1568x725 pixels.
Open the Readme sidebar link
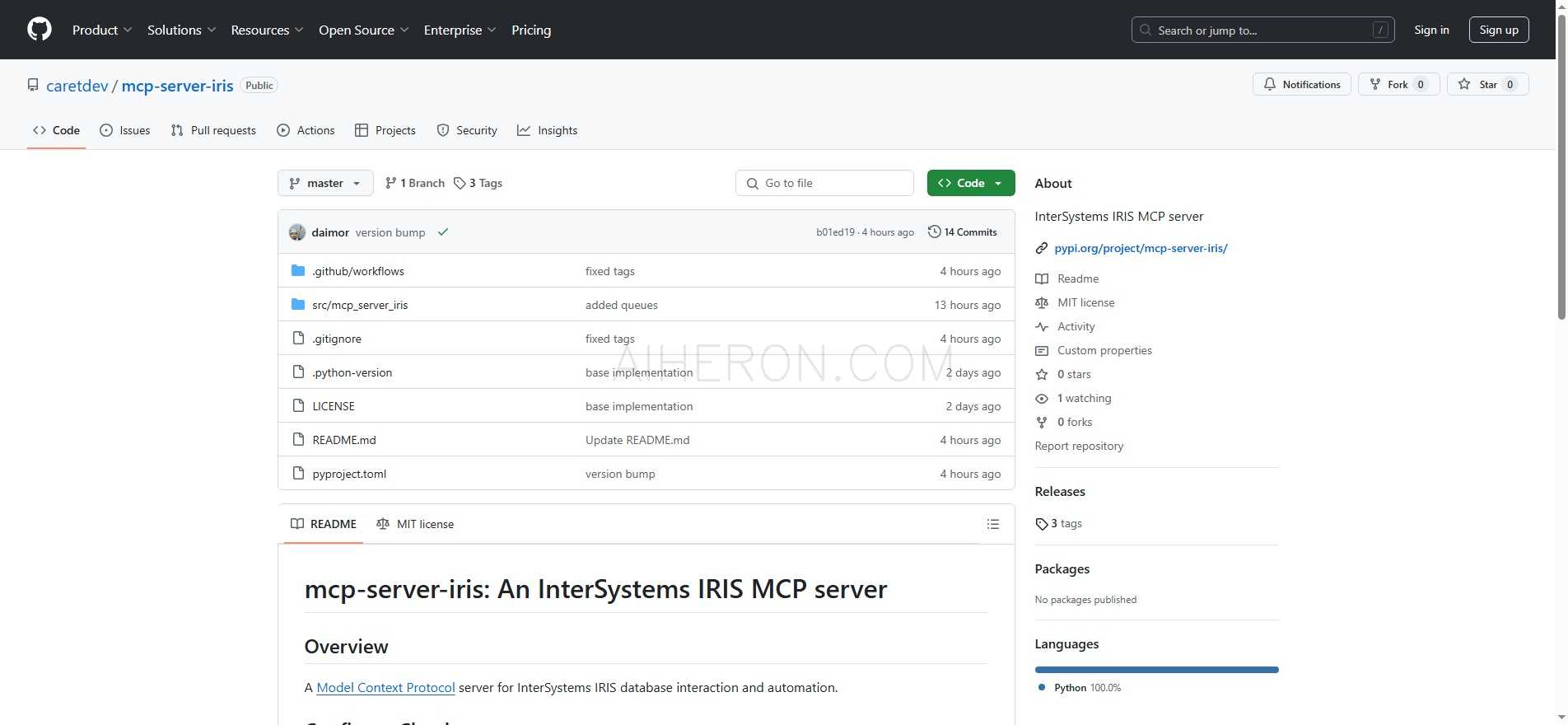(1078, 278)
